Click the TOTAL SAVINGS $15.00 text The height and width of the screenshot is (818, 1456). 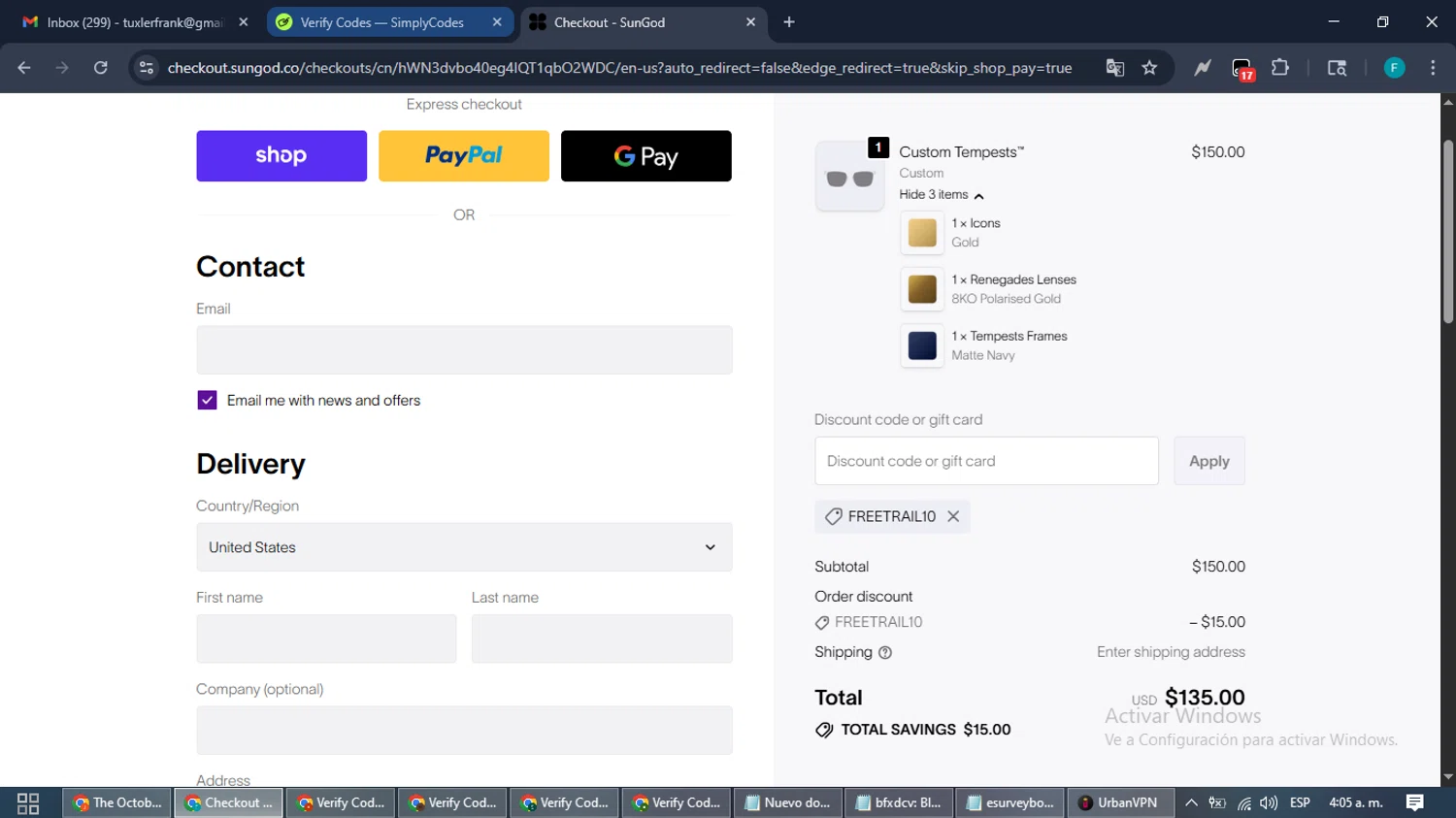point(926,730)
